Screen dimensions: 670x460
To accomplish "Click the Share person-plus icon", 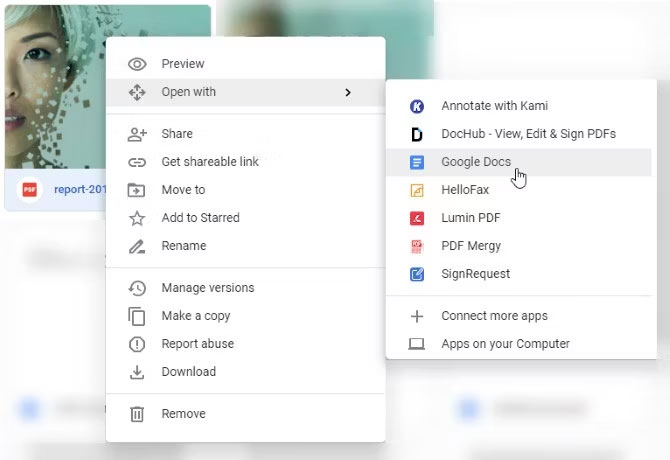I will point(137,134).
